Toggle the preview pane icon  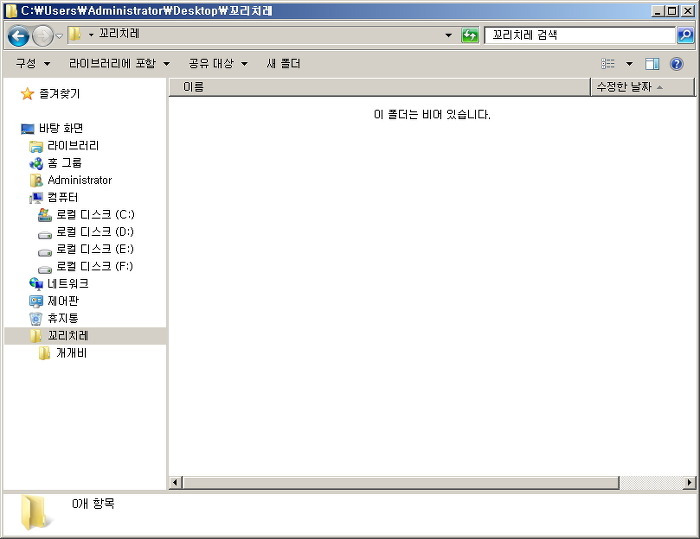(x=652, y=64)
